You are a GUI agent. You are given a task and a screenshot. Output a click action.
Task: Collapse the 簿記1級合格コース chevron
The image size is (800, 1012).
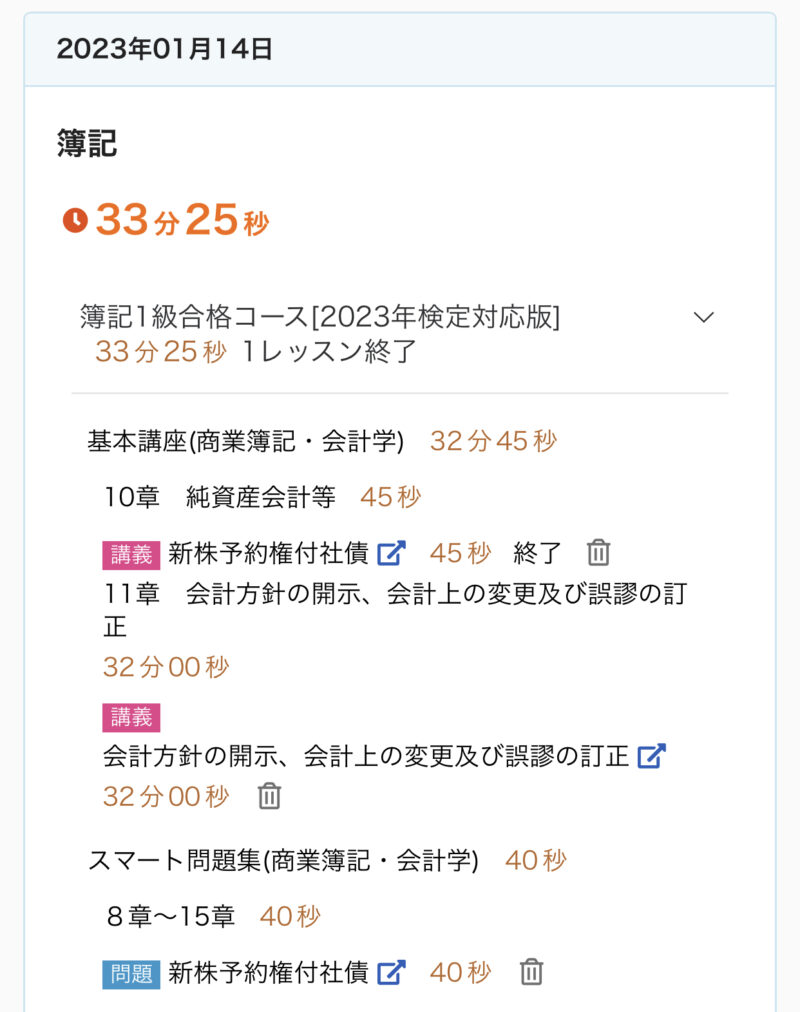pos(704,317)
